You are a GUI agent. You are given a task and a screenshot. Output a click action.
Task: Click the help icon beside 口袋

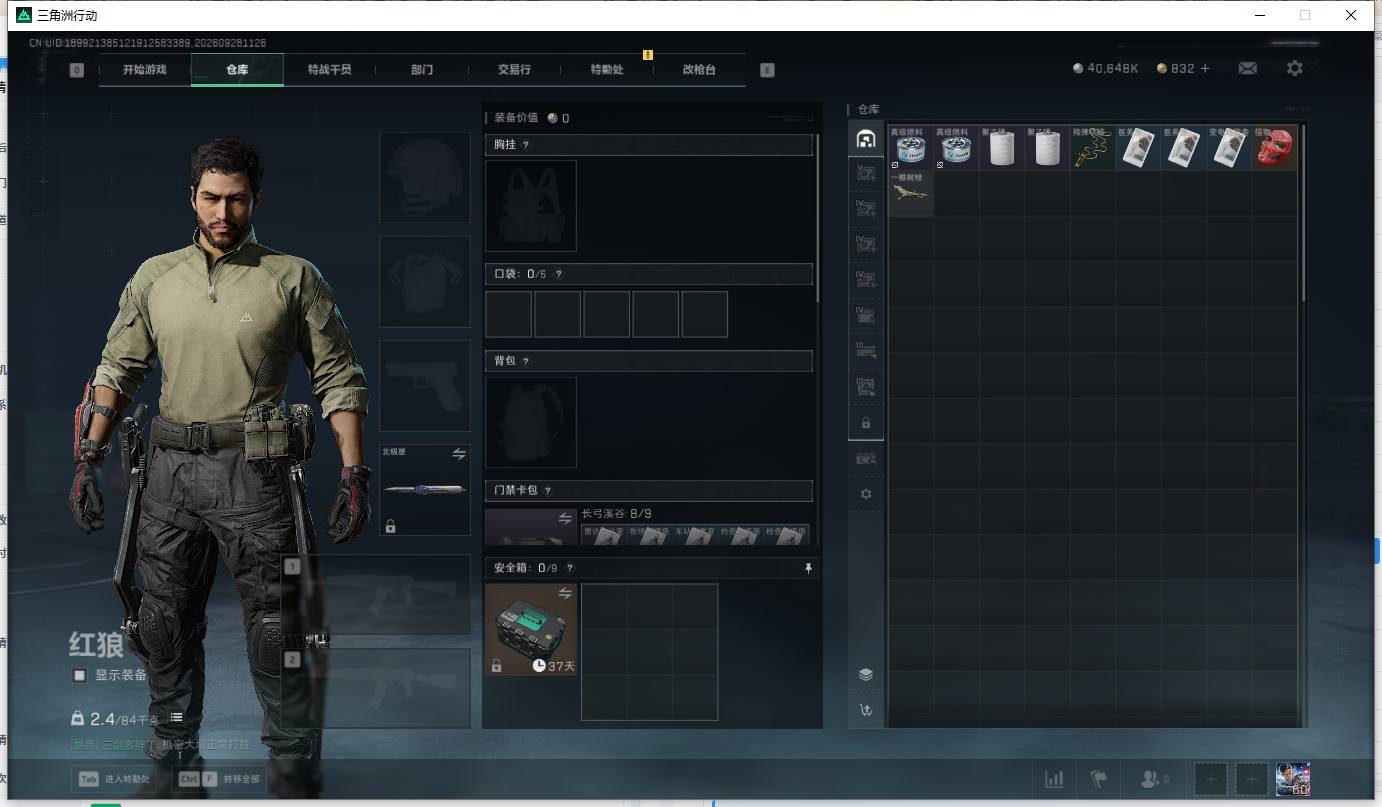coord(558,274)
